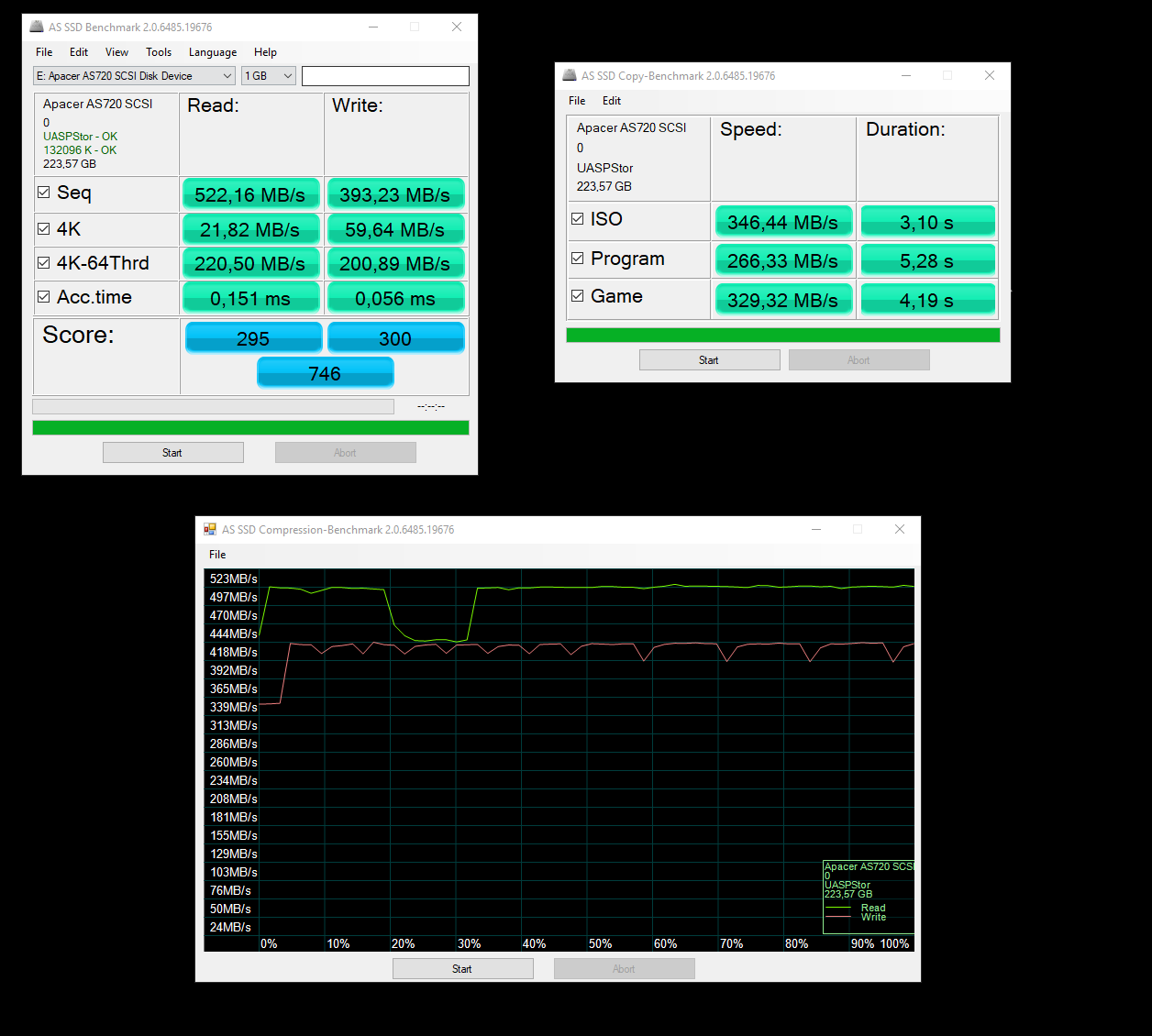This screenshot has width=1152, height=1036.
Task: Click AS SSD Copy-Benchmark title bar icon
Action: [570, 75]
